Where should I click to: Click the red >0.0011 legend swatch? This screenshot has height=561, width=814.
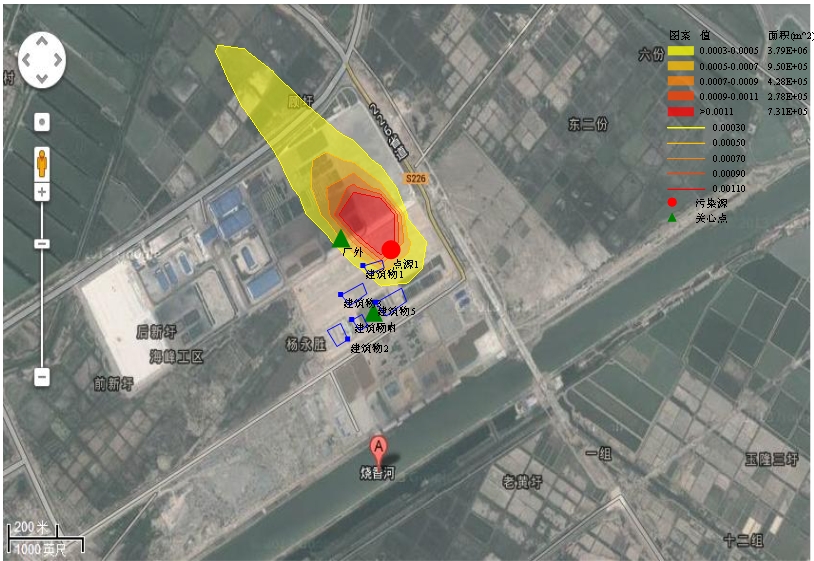coord(681,111)
